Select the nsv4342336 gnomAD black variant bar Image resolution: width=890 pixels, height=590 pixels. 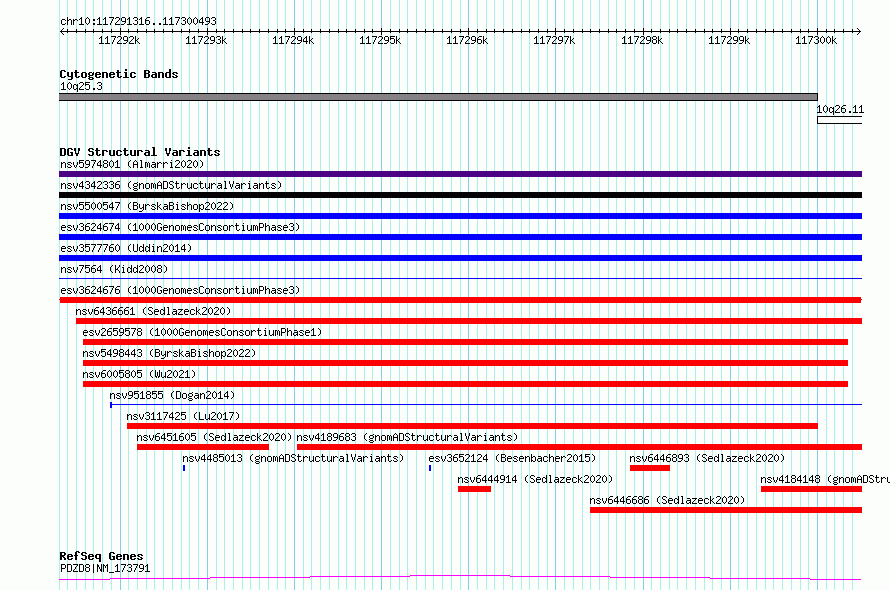tap(460, 195)
